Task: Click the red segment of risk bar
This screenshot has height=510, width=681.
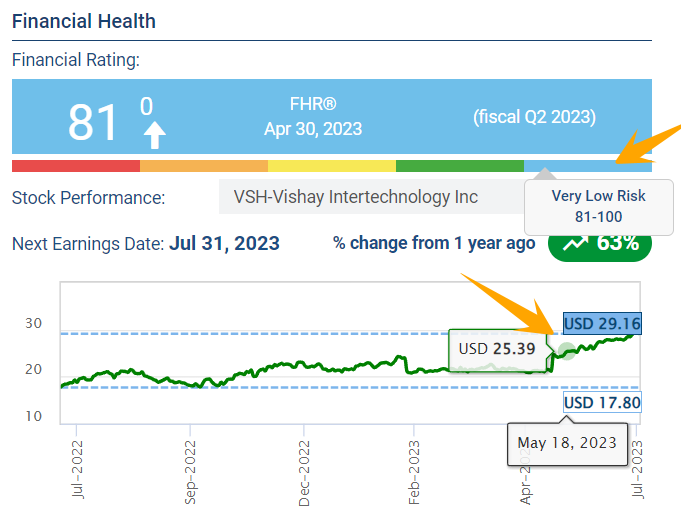Action: (76, 166)
